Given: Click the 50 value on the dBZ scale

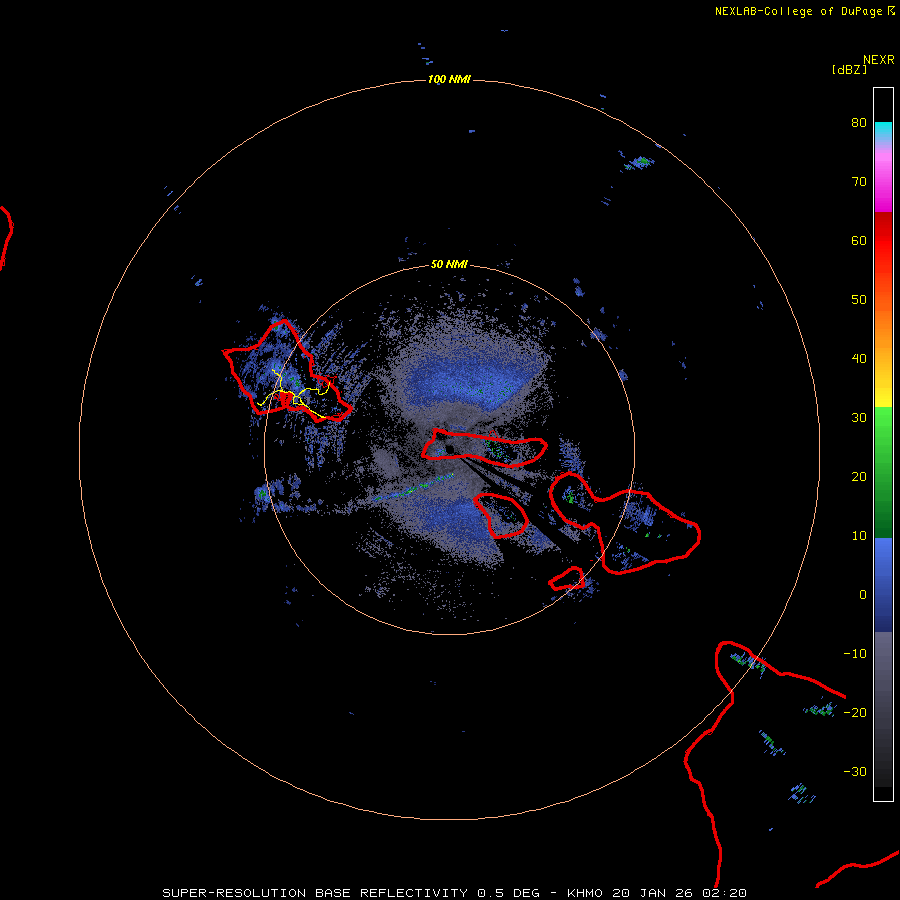Looking at the screenshot, I should coord(859,300).
